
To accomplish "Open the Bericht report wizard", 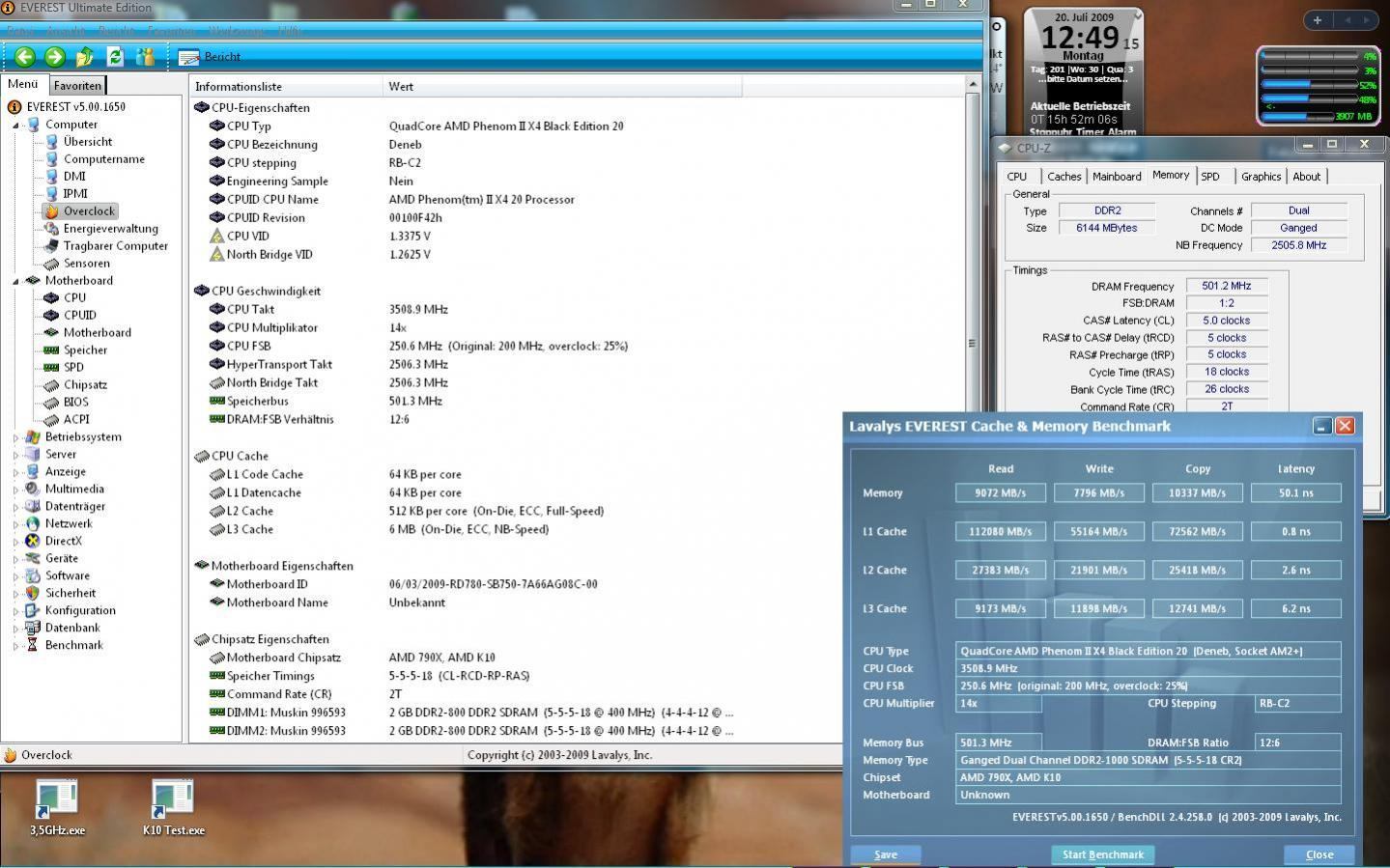I will (210, 57).
